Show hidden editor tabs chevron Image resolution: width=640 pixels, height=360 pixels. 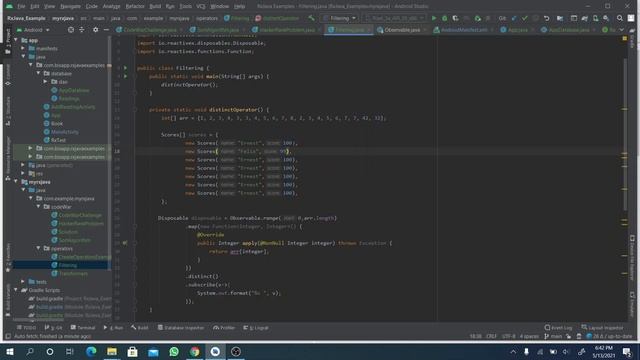pyautogui.click(x=622, y=30)
